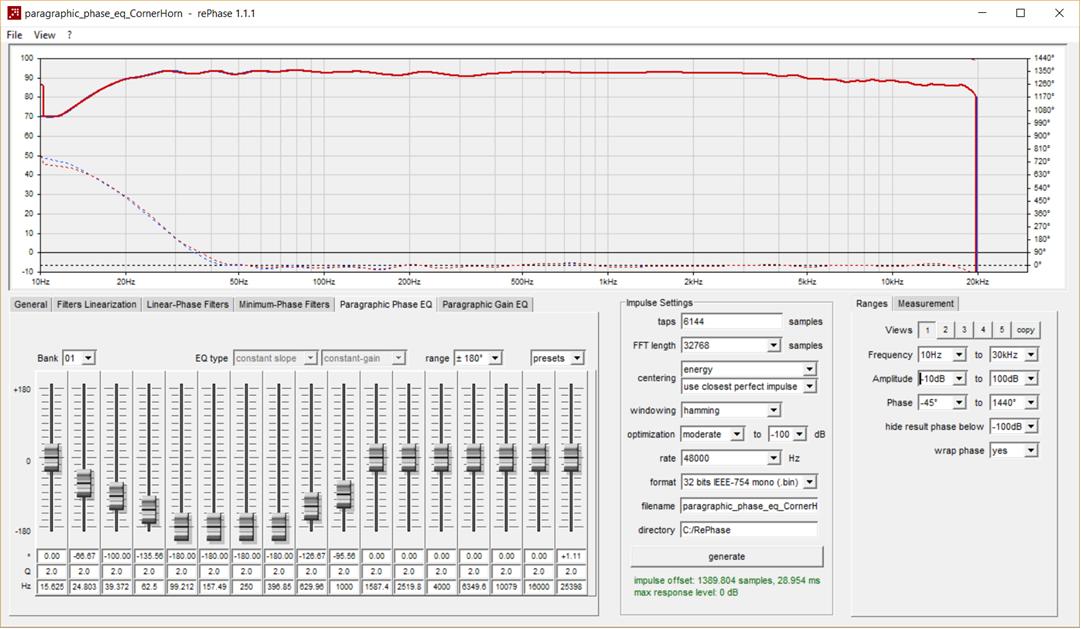The height and width of the screenshot is (629, 1081).
Task: Click the generate button
Action: pos(727,557)
